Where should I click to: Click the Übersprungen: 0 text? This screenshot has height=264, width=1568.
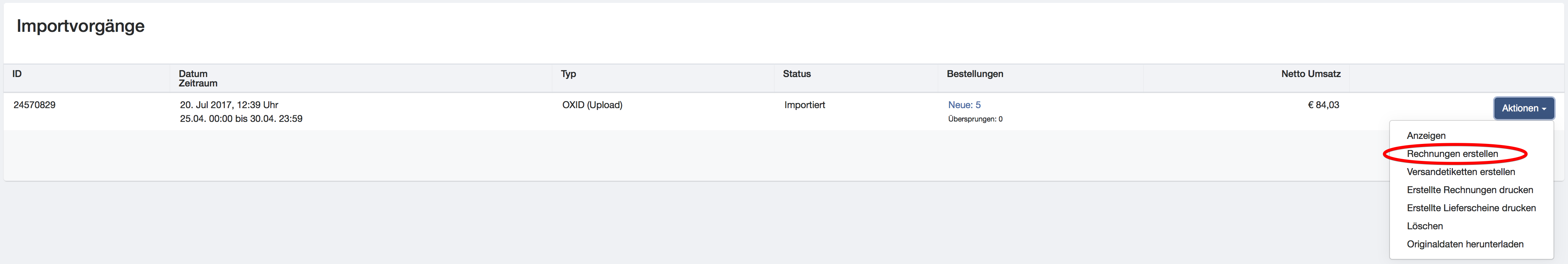click(974, 119)
